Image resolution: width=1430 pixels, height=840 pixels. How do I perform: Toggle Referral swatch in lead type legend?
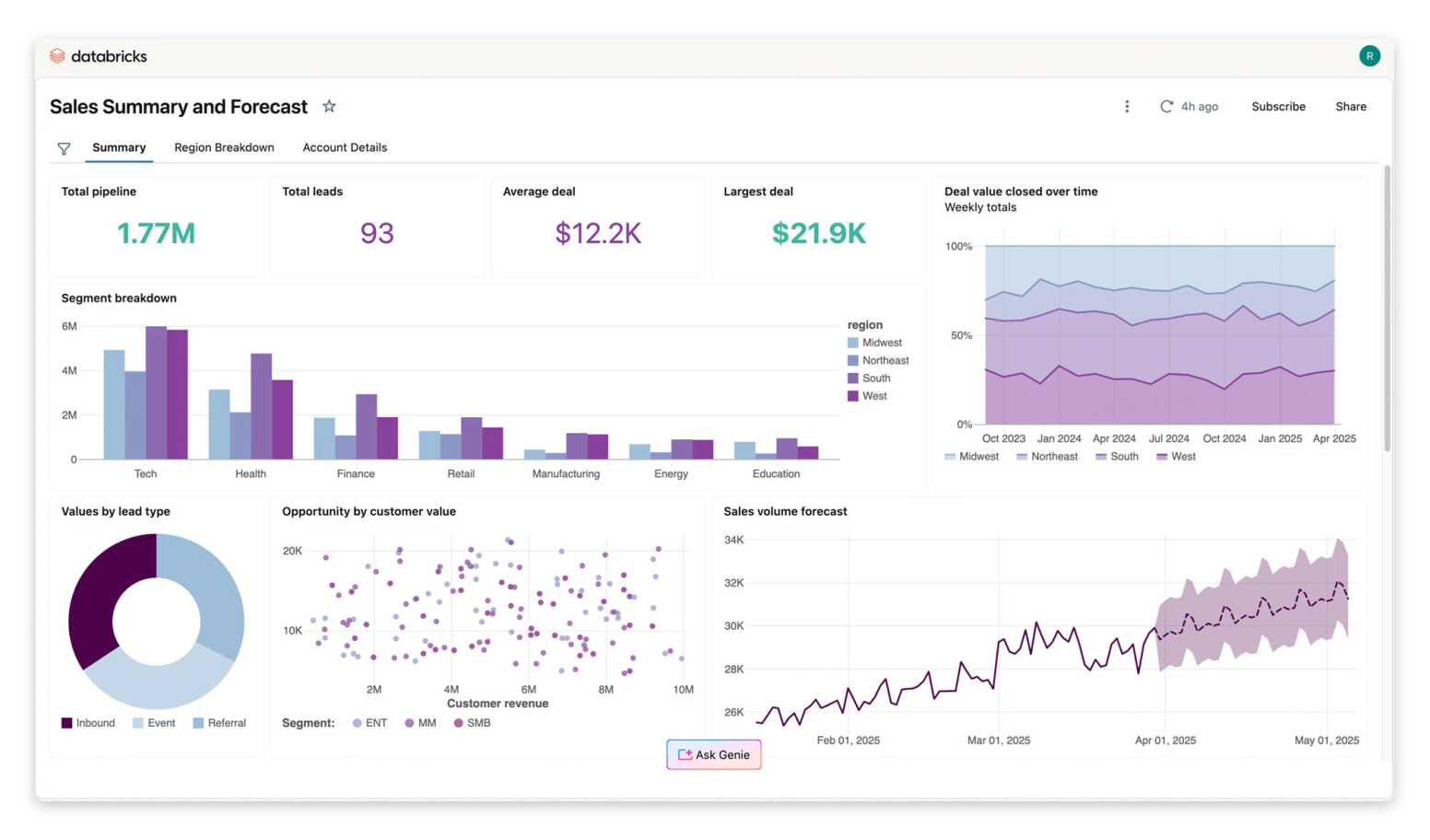(198, 723)
